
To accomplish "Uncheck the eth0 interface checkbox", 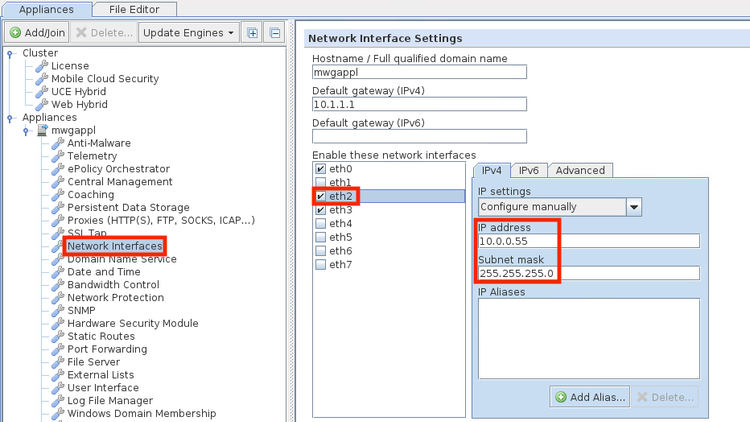I will point(320,169).
